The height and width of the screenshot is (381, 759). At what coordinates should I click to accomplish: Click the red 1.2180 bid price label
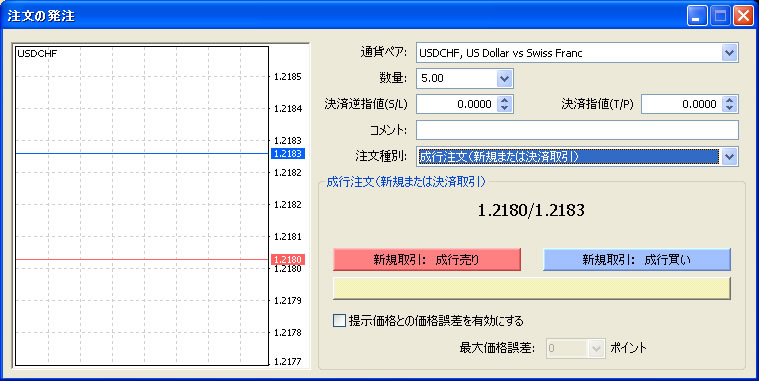pos(288,259)
